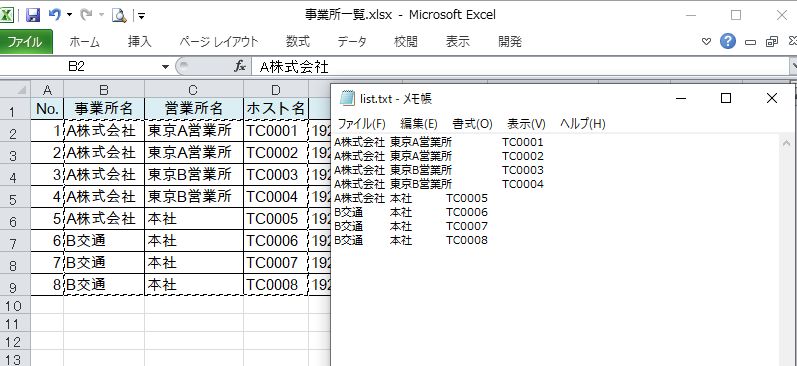797x366 pixels.
Task: Click the blue Excel Help question mark
Action: point(728,41)
